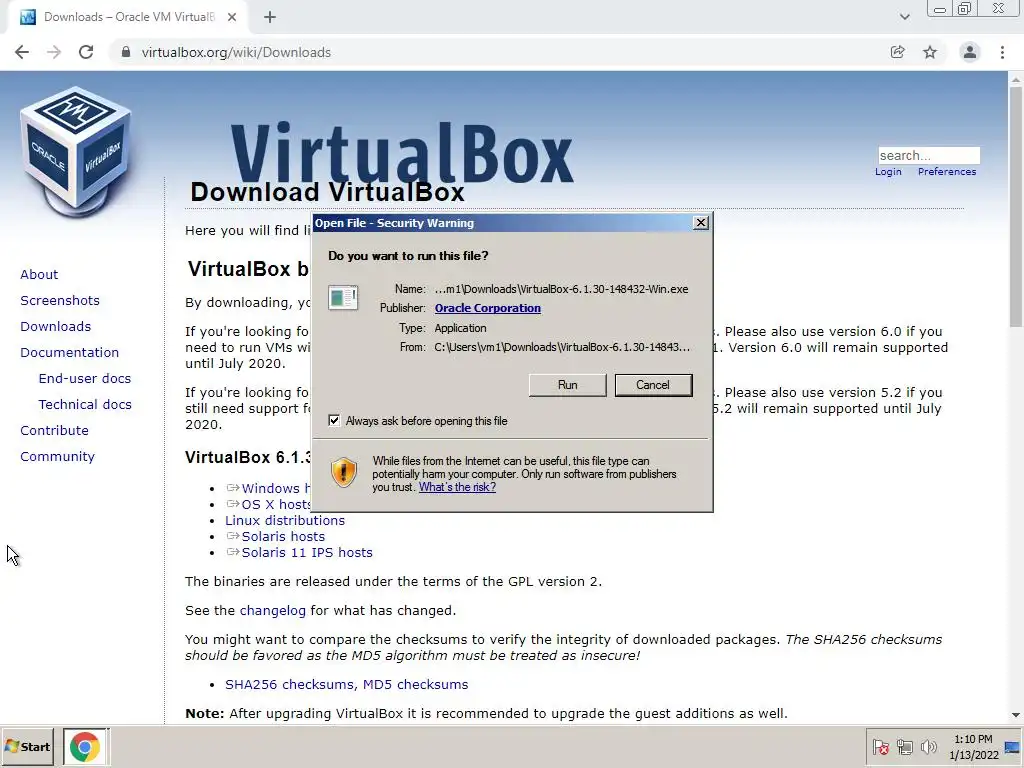Click the Chrome icon in the taskbar
1024x768 pixels.
point(85,746)
